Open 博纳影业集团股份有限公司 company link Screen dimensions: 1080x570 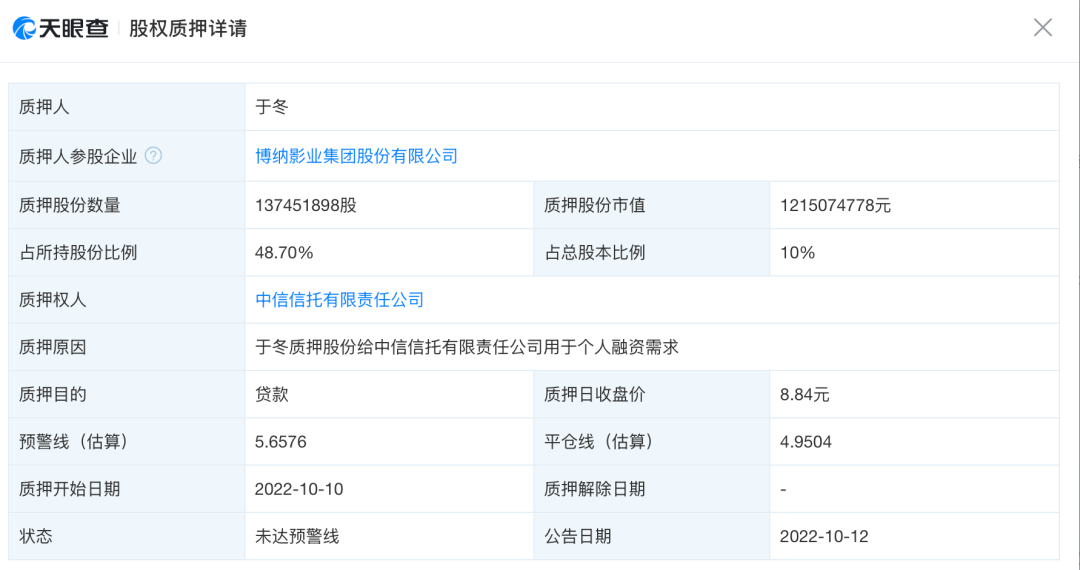coord(356,156)
